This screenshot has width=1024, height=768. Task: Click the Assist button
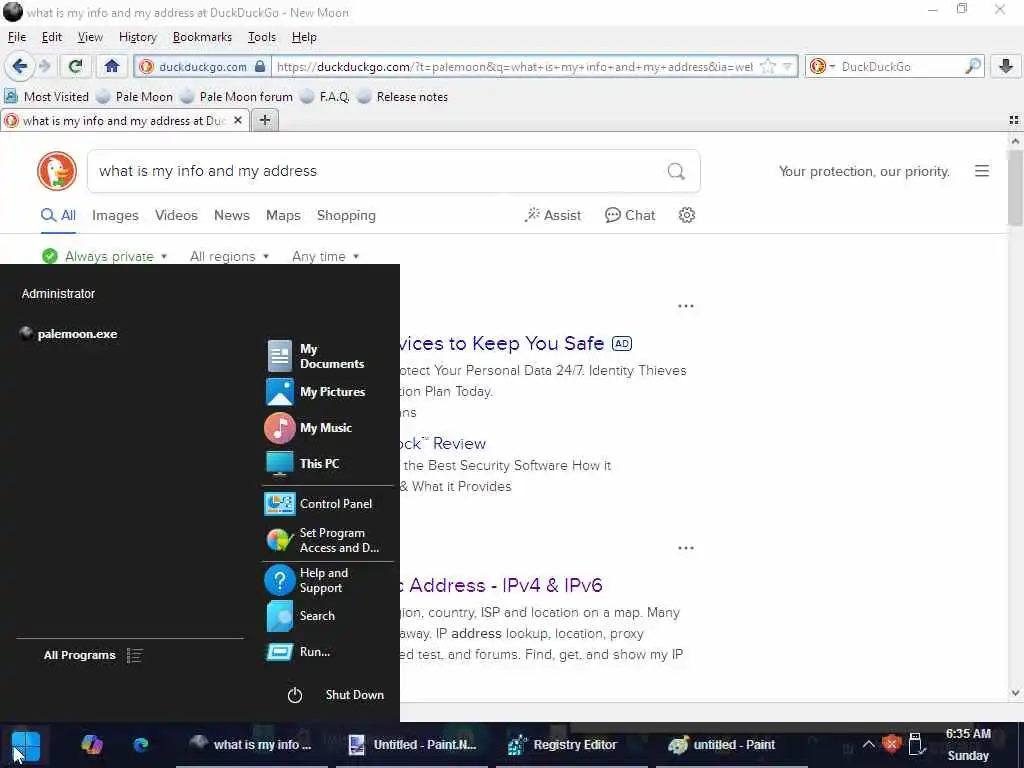click(x=552, y=215)
